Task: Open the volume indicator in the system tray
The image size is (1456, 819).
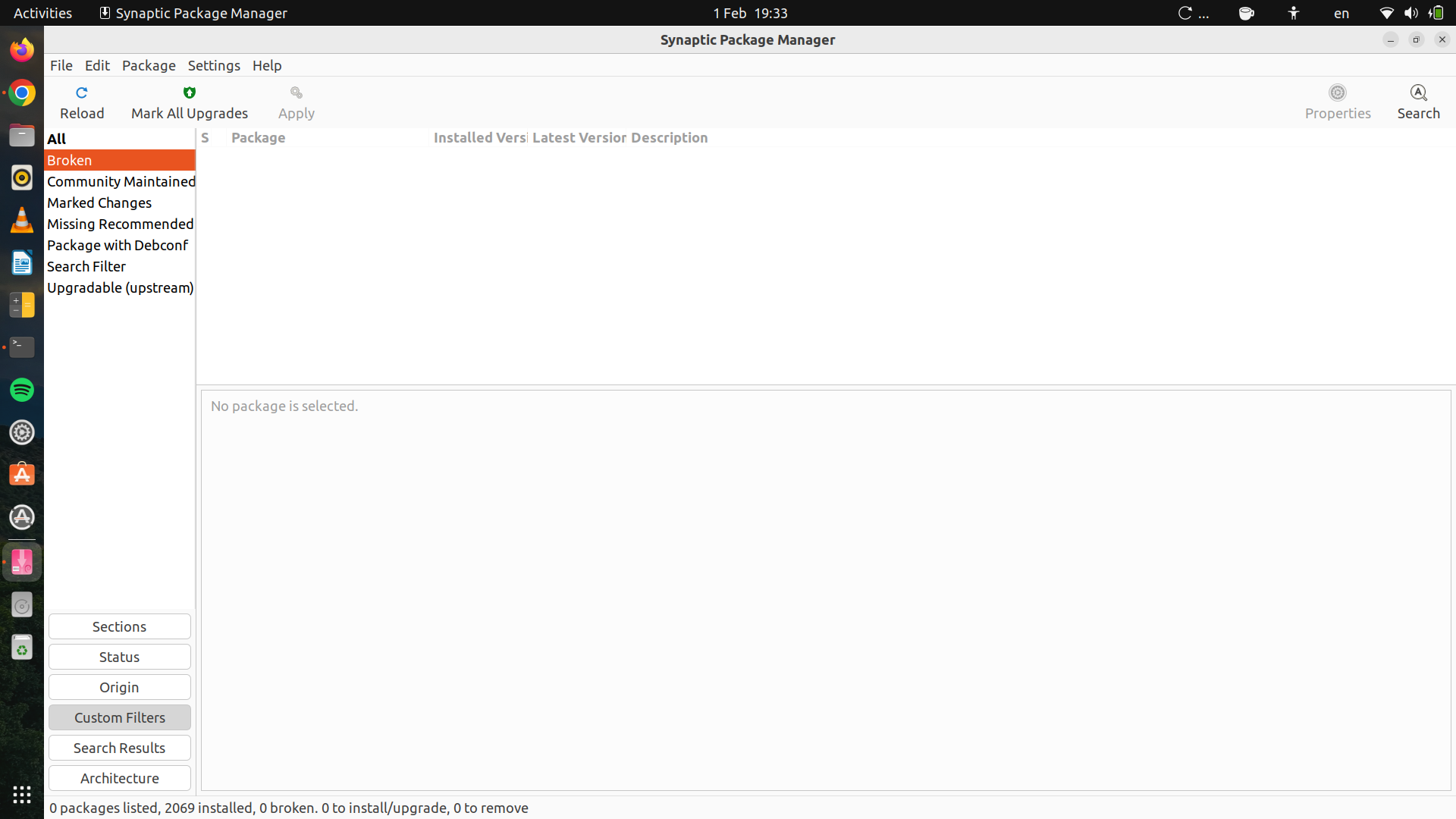Action: (1410, 13)
